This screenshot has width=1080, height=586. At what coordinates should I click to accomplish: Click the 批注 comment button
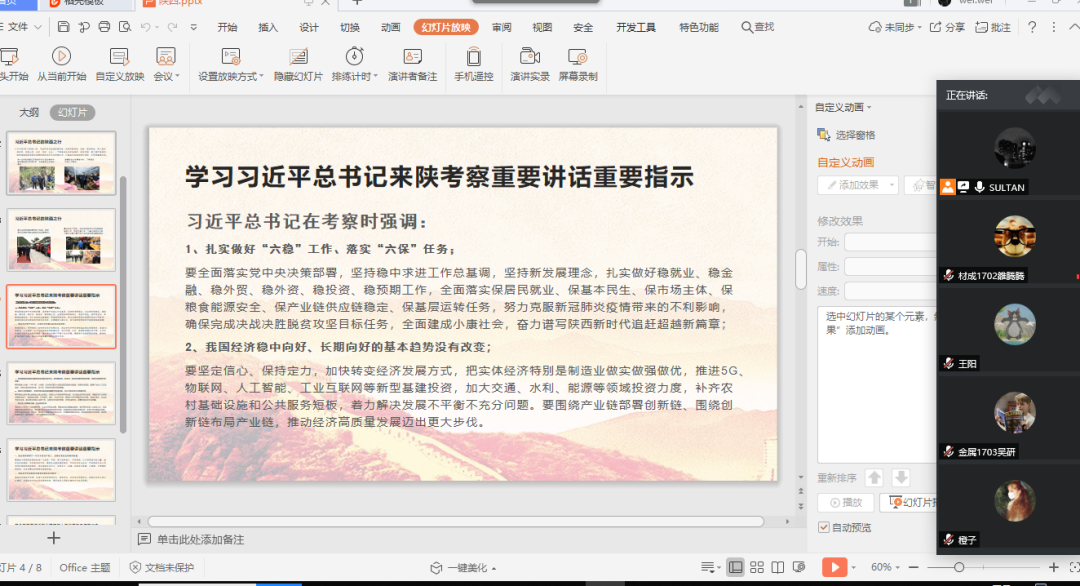(x=992, y=27)
